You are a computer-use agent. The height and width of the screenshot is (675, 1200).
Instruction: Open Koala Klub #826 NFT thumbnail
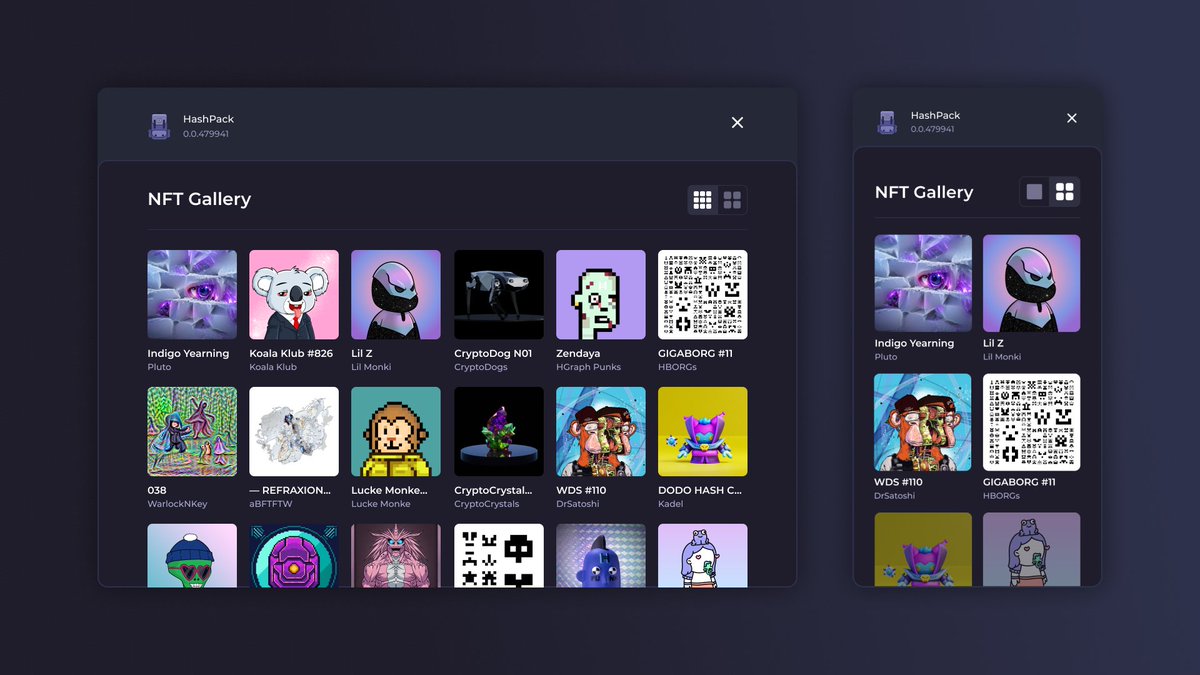pos(294,294)
